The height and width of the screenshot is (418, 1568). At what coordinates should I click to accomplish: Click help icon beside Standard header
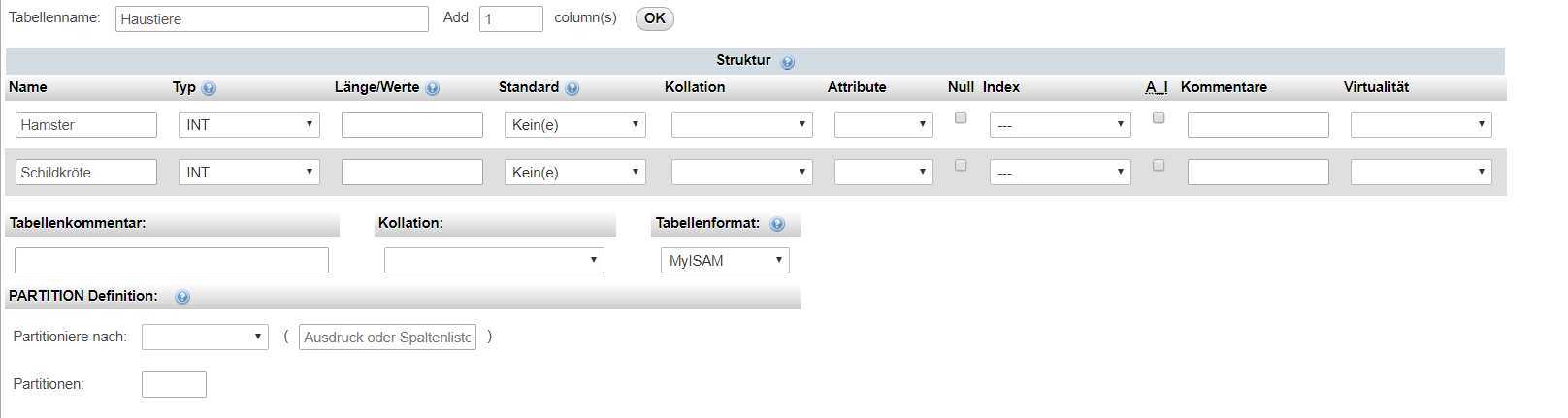(x=572, y=88)
